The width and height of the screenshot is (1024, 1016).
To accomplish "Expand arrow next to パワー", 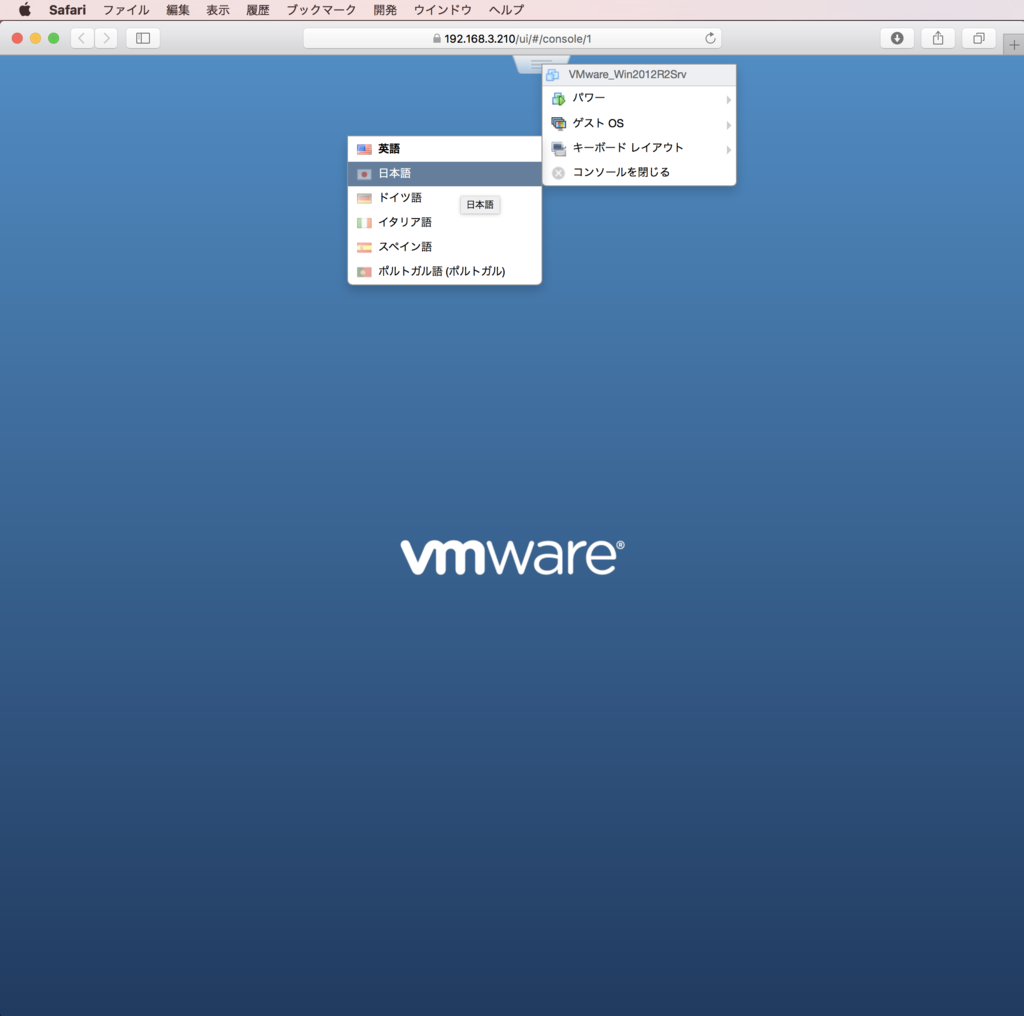I will 728,100.
